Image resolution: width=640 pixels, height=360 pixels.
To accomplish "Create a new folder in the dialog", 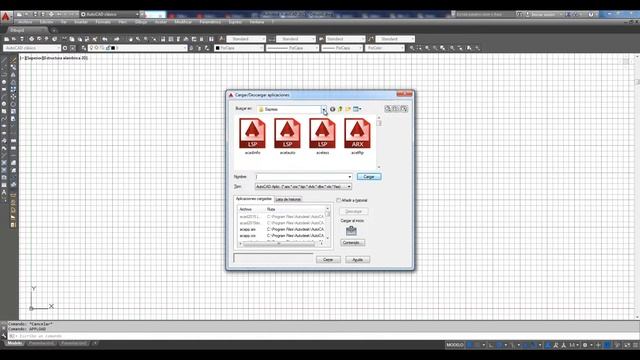I will (348, 109).
